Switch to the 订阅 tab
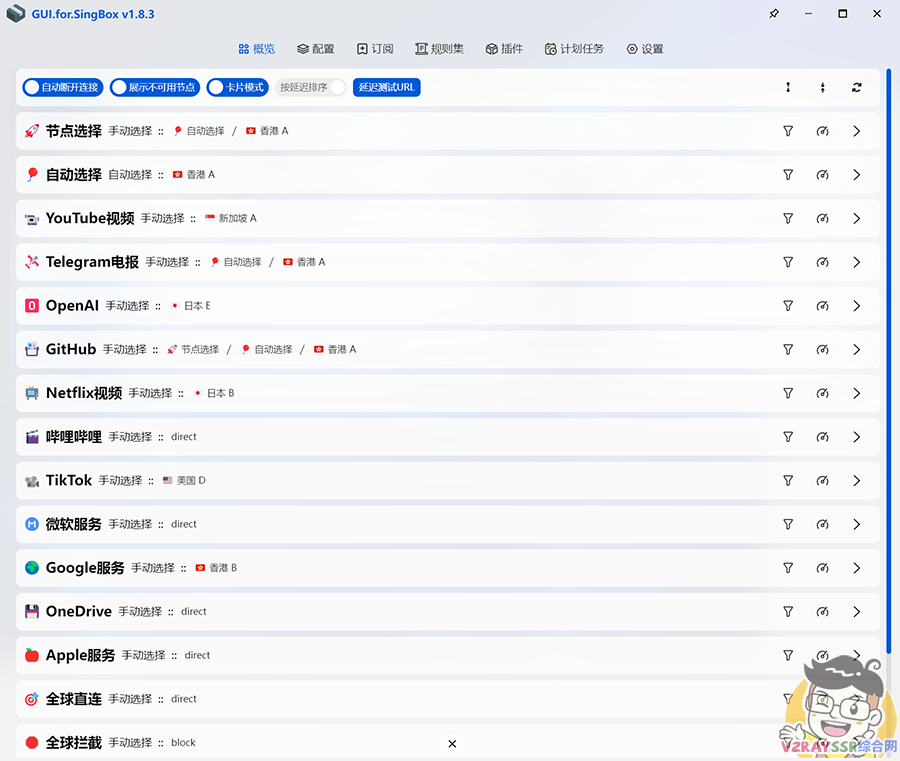The image size is (900, 761). (375, 48)
